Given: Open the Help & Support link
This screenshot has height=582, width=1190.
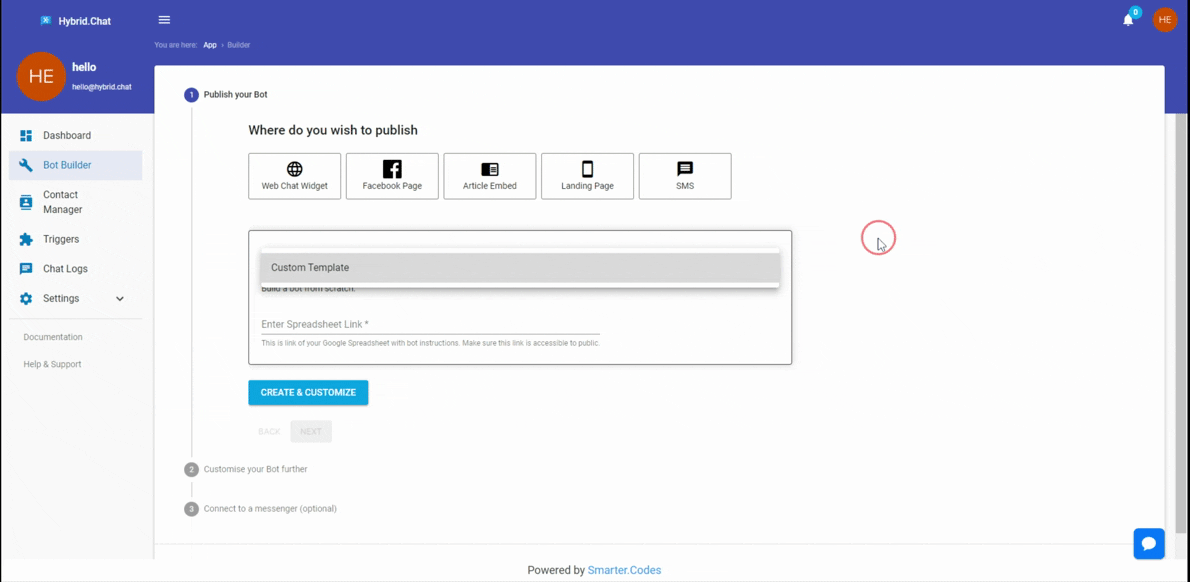Looking at the screenshot, I should tap(52, 364).
